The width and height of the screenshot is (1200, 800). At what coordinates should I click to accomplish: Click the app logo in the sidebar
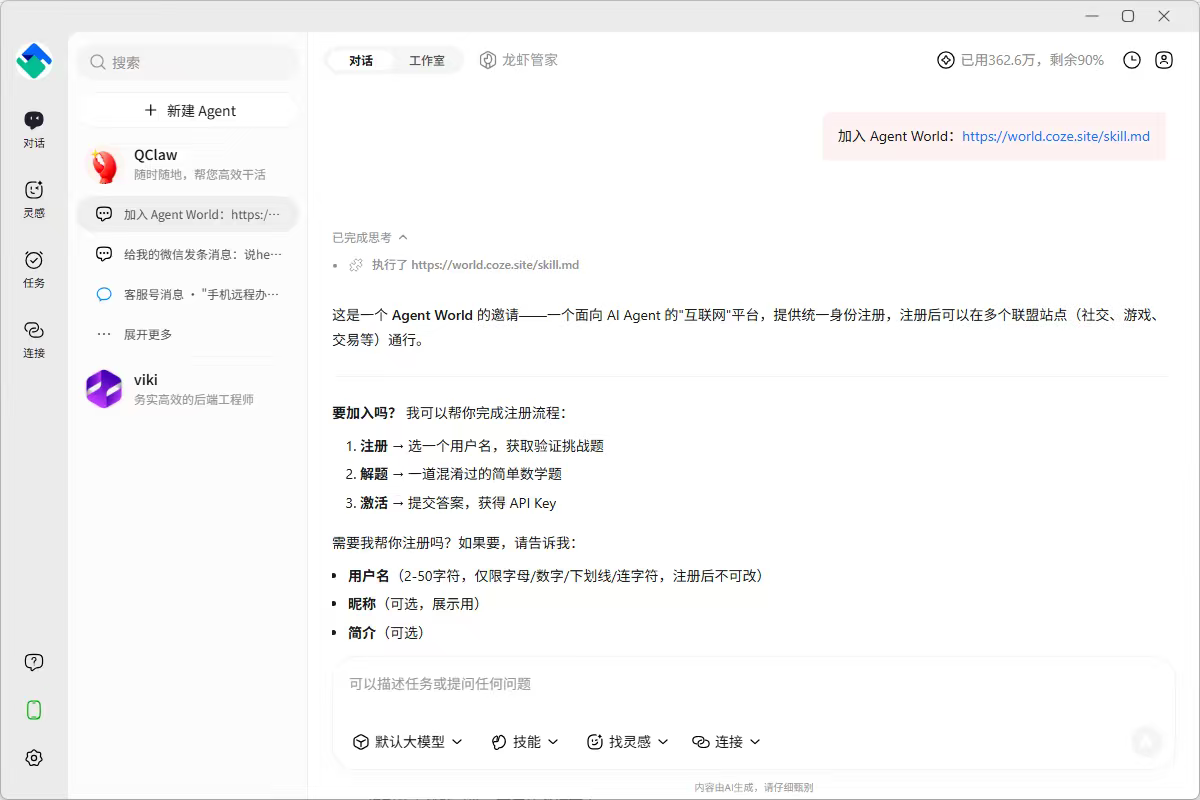pos(34,62)
